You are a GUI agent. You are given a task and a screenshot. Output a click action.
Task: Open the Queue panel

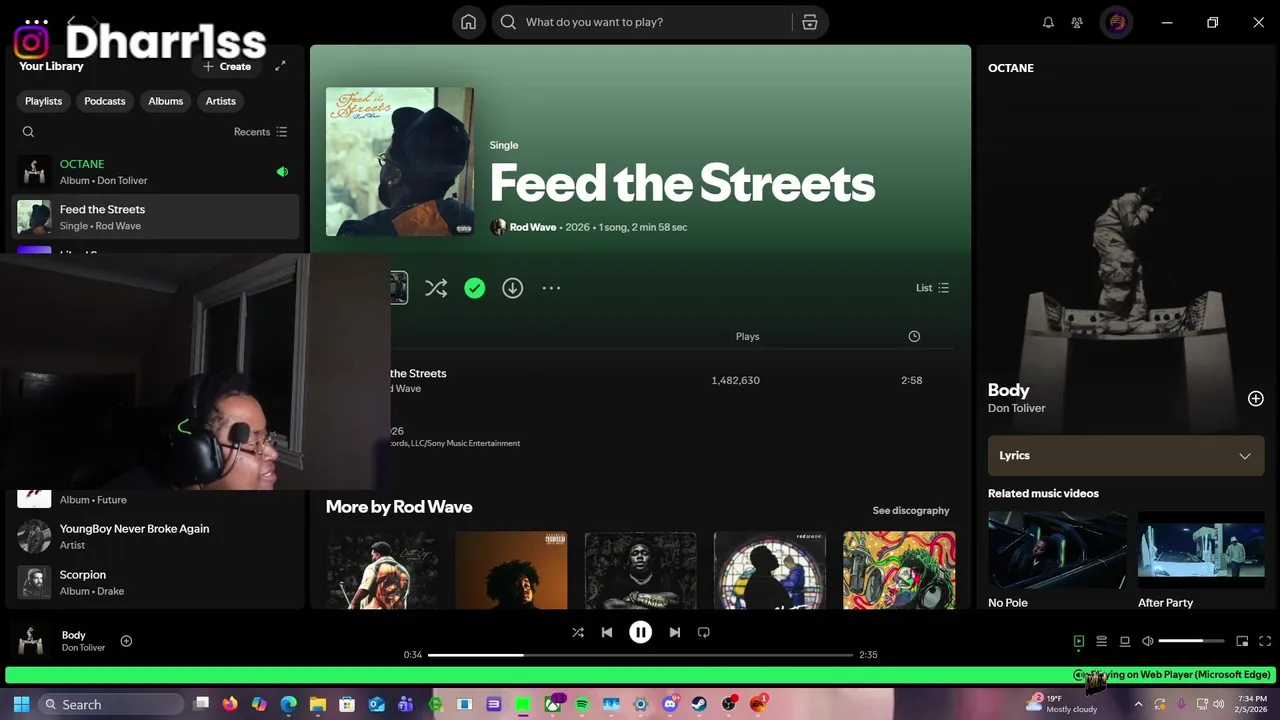pos(1101,641)
